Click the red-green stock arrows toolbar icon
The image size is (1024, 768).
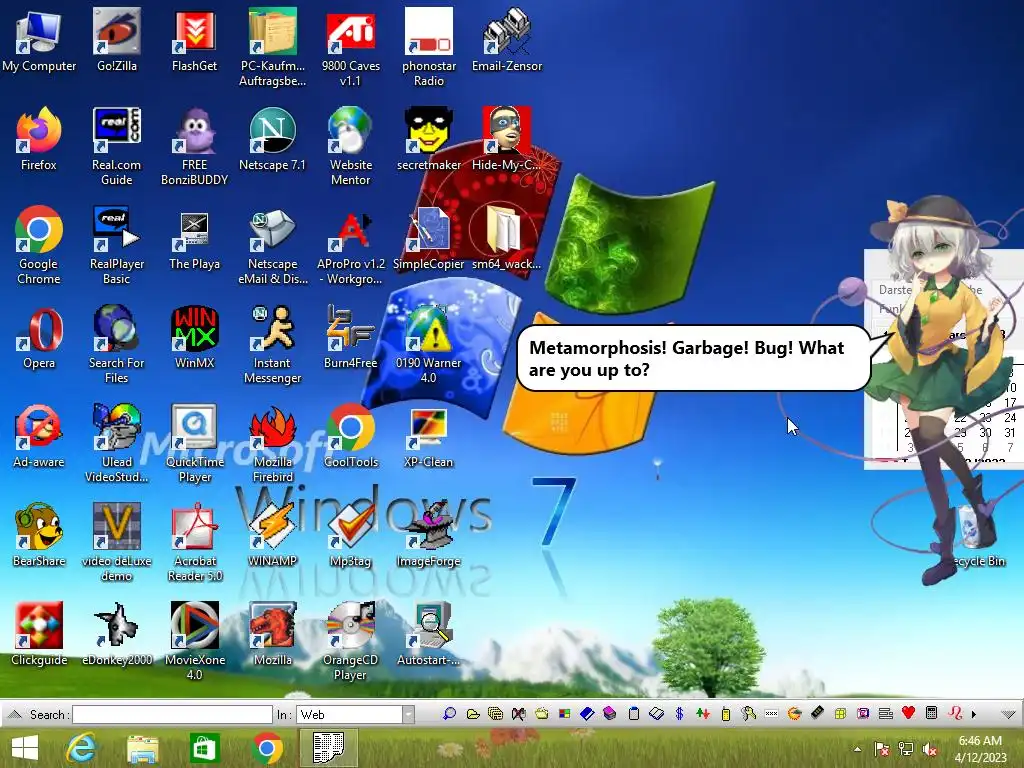click(x=703, y=714)
